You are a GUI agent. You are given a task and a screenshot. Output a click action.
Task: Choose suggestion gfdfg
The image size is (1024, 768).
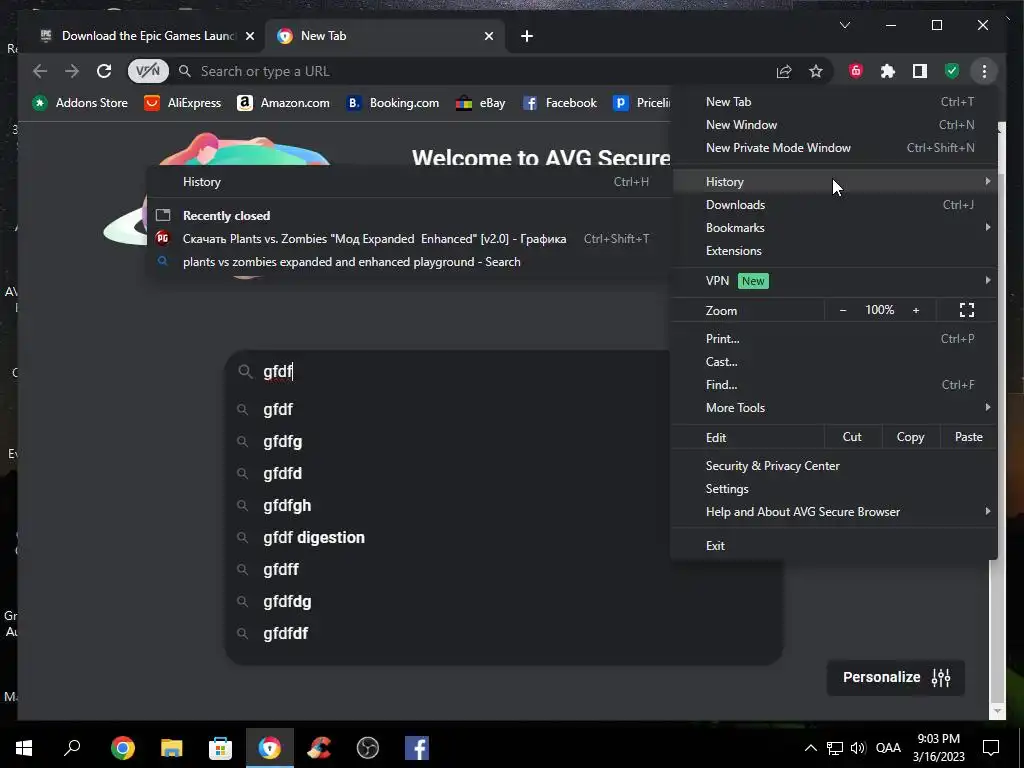[283, 441]
